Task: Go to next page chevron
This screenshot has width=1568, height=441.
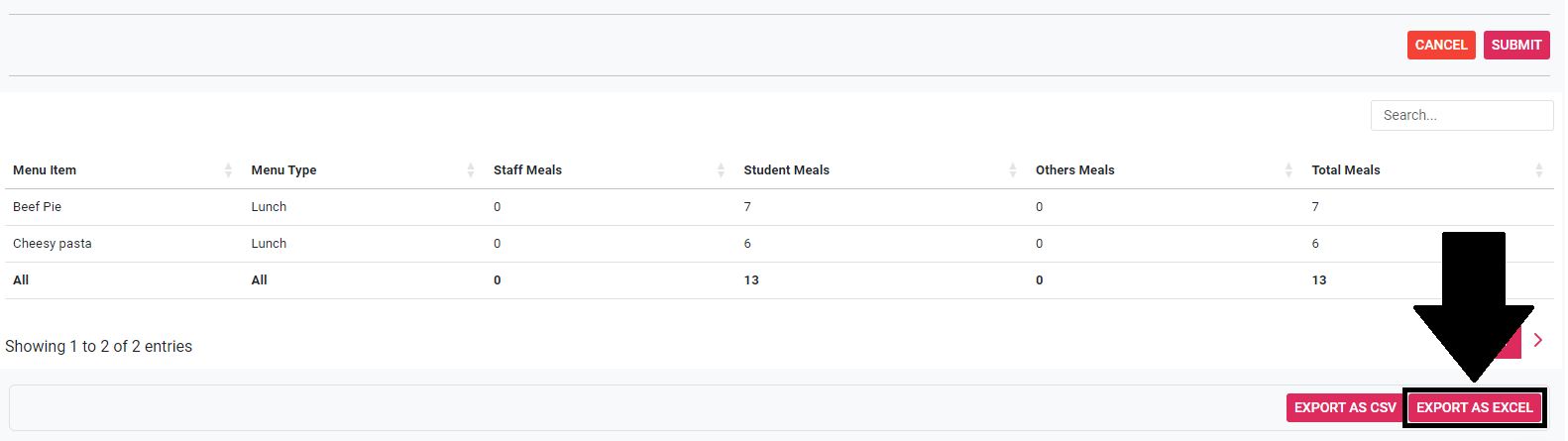Action: (x=1537, y=340)
